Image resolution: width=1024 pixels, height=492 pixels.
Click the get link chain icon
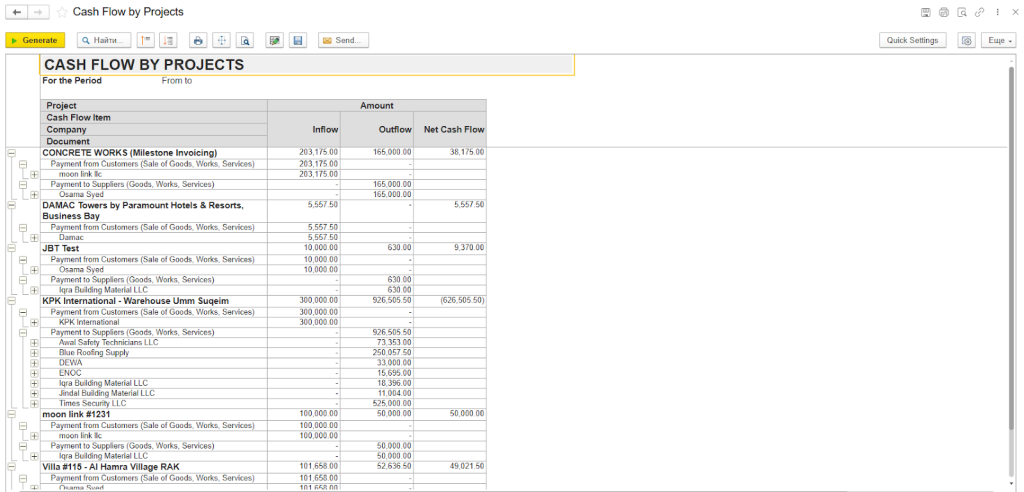point(979,12)
